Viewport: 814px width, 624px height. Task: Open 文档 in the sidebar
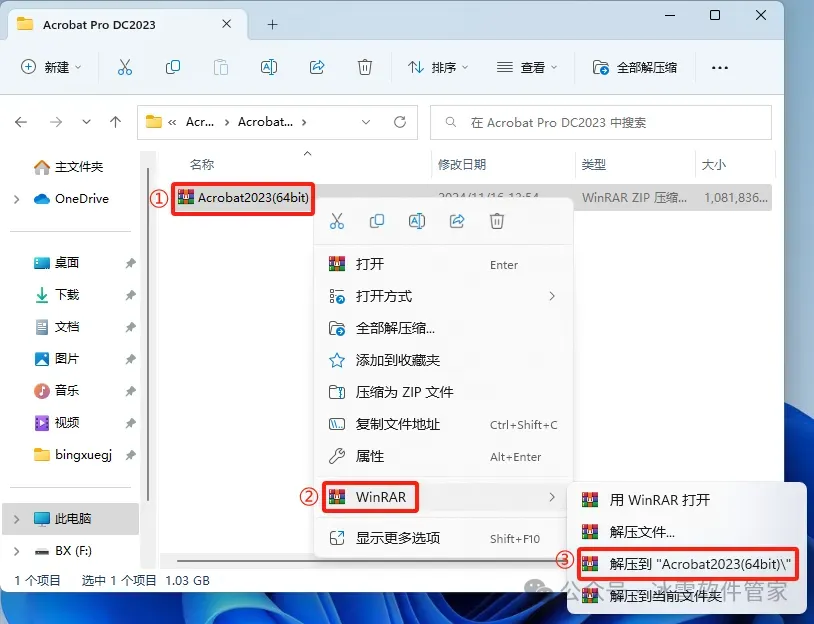[57, 327]
